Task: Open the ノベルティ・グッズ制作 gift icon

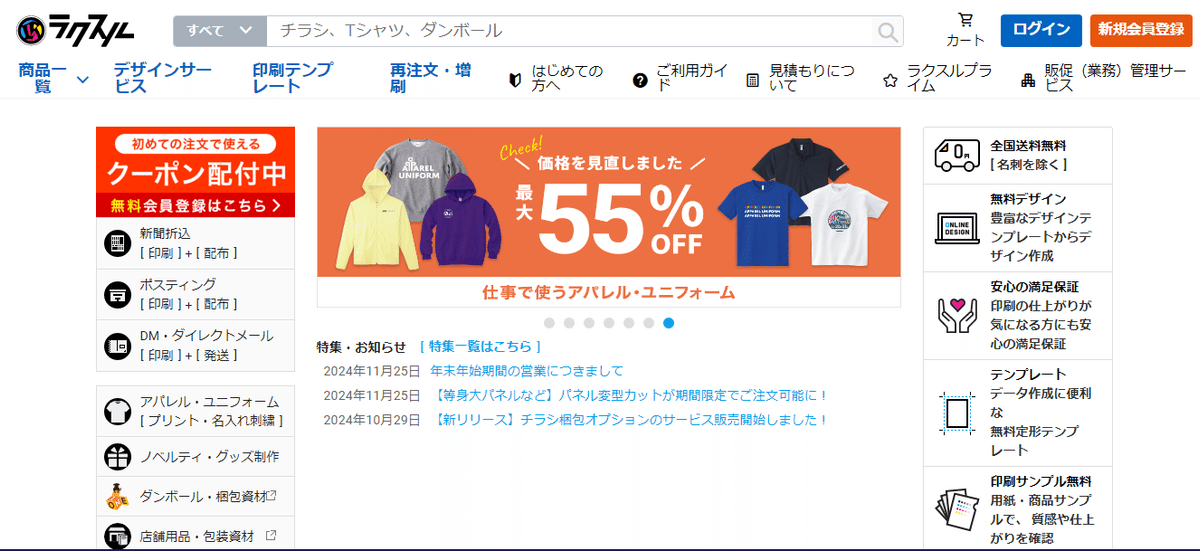Action: click(x=118, y=457)
